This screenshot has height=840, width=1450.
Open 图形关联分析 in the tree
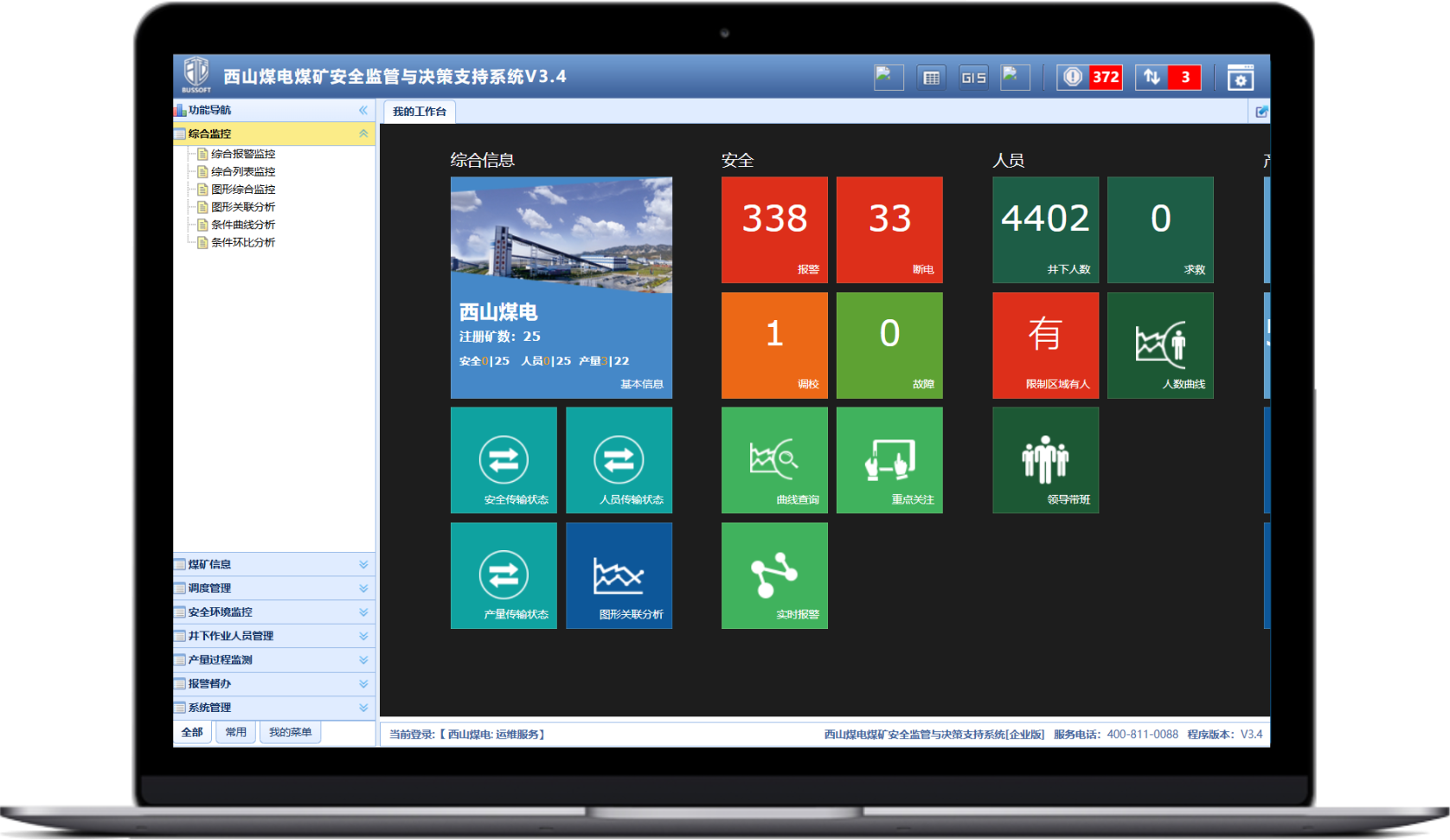(243, 207)
